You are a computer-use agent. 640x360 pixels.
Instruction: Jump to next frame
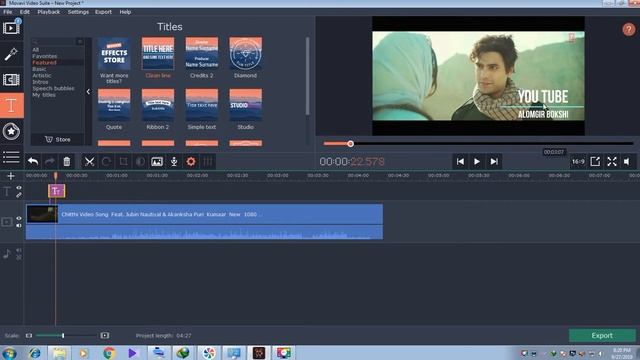[494, 162]
